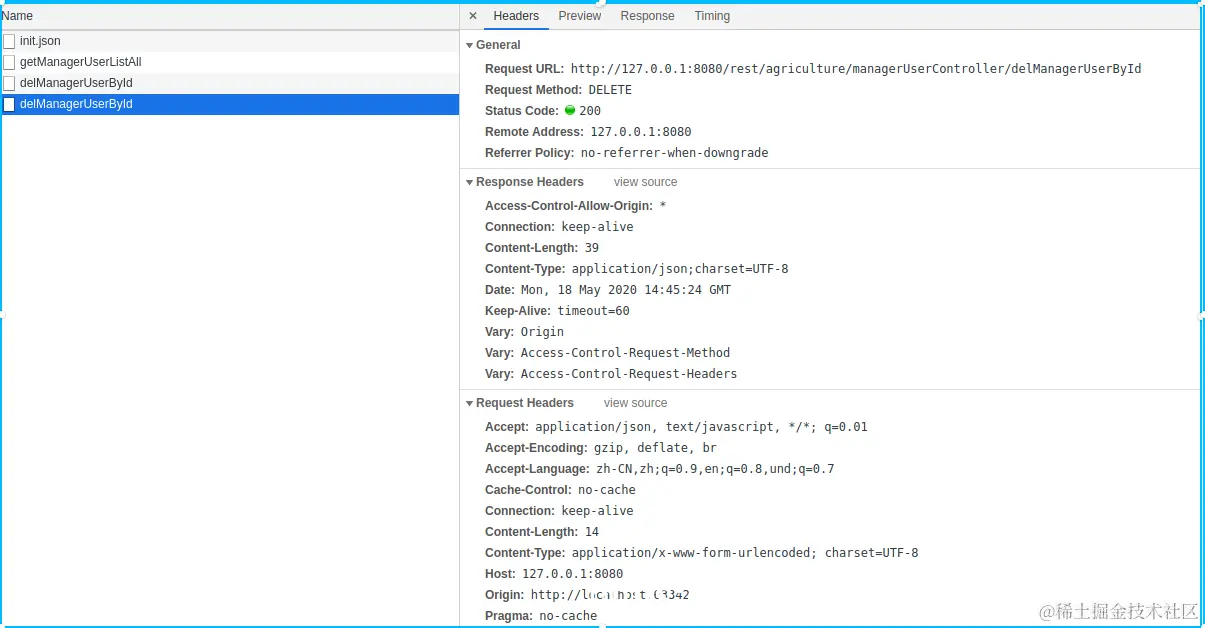Click the Accept-Language header value
Image resolution: width=1205 pixels, height=628 pixels.
(715, 469)
